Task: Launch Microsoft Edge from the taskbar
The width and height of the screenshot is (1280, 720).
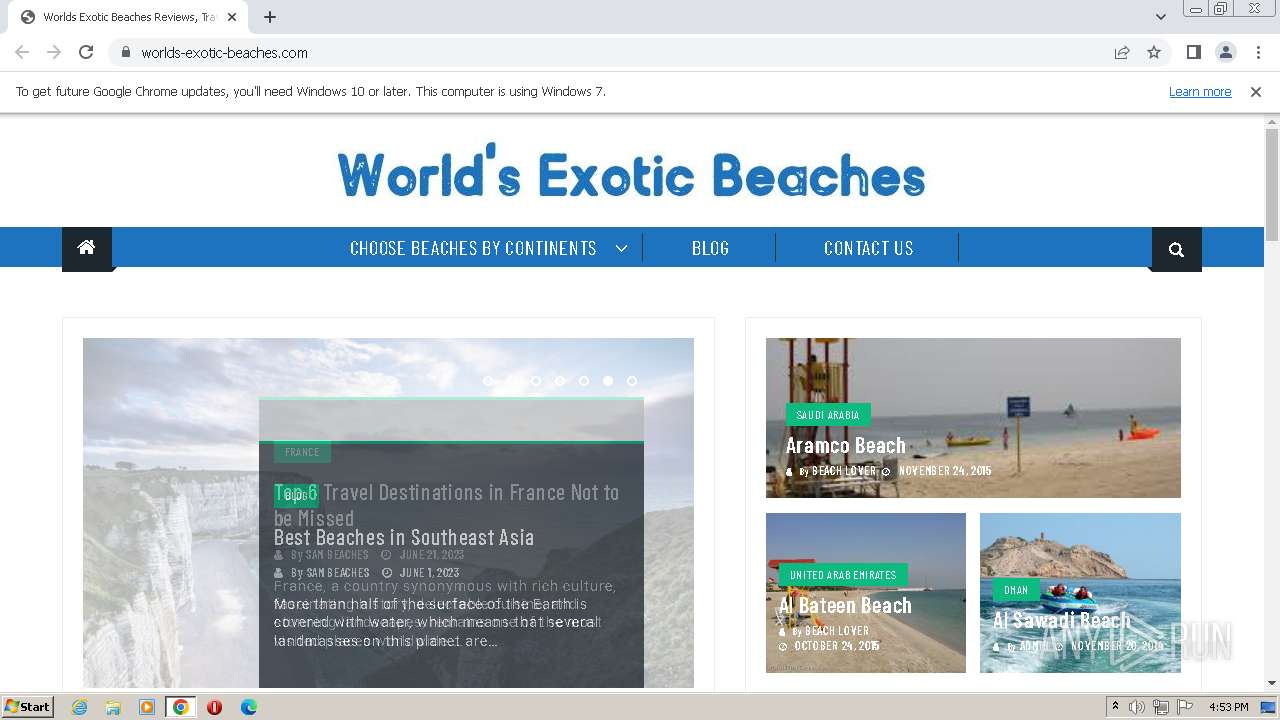Action: 249,707
